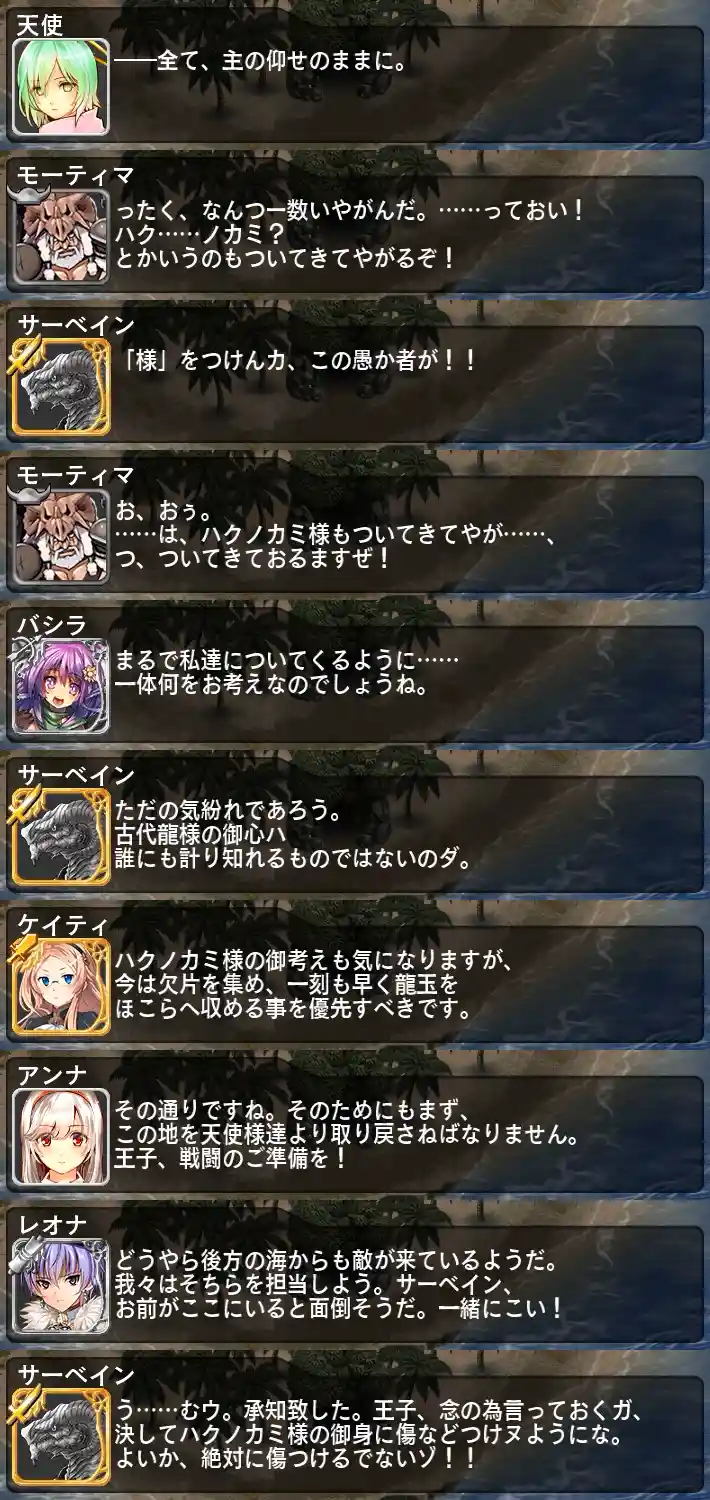Viewport: 710px width, 1500px height.
Task: Click モーティマ's portrait beside お、おぅ。
Action: pyautogui.click(x=60, y=538)
